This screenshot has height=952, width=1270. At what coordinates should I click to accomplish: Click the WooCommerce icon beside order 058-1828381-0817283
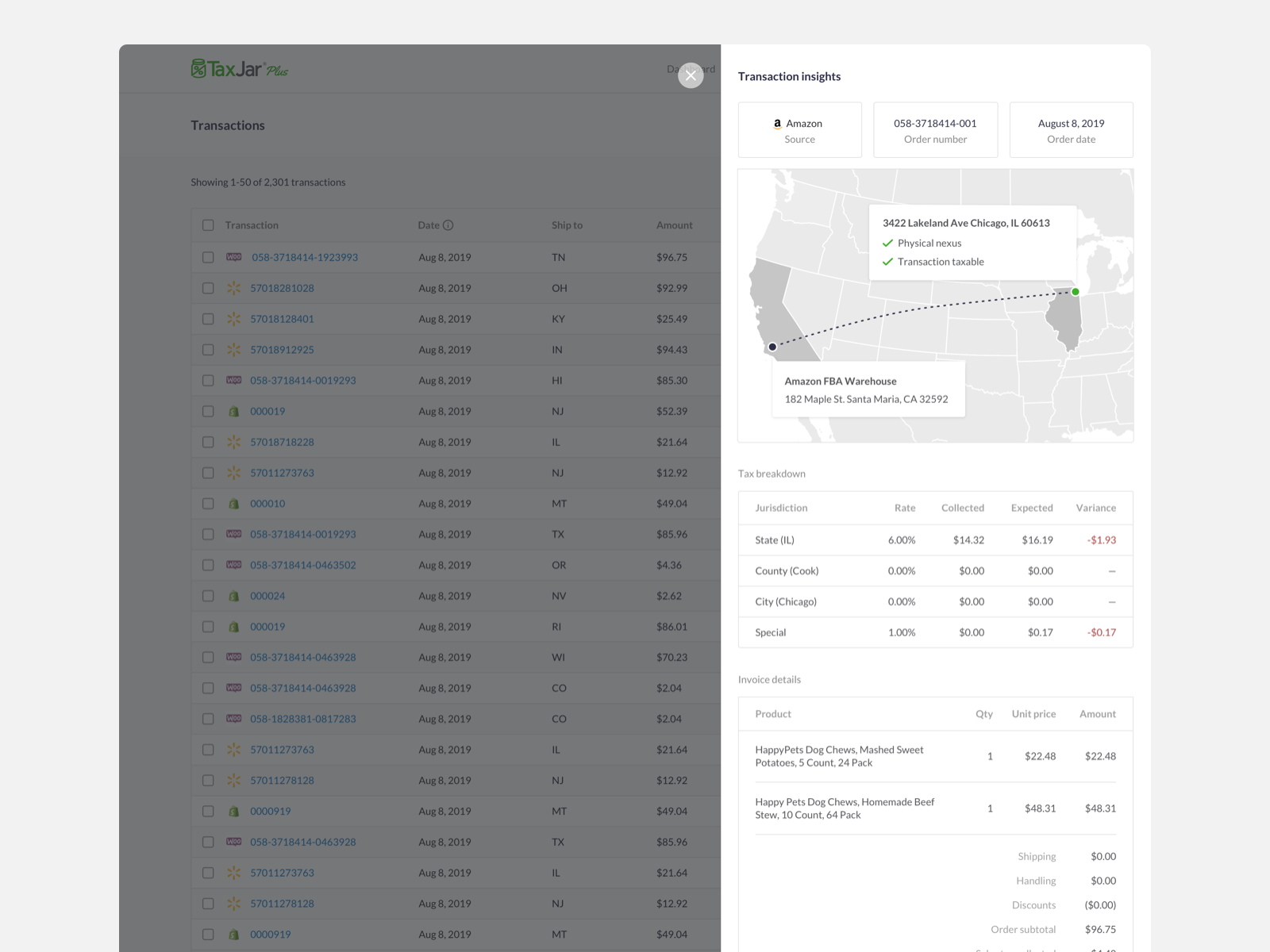click(234, 719)
